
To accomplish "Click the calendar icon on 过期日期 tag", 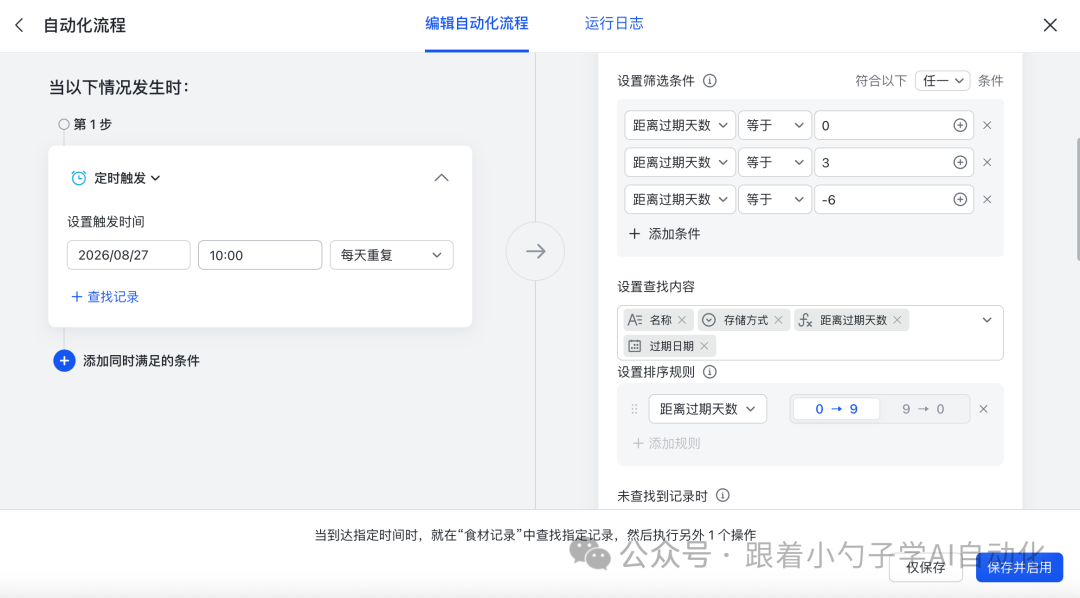I will tap(635, 346).
